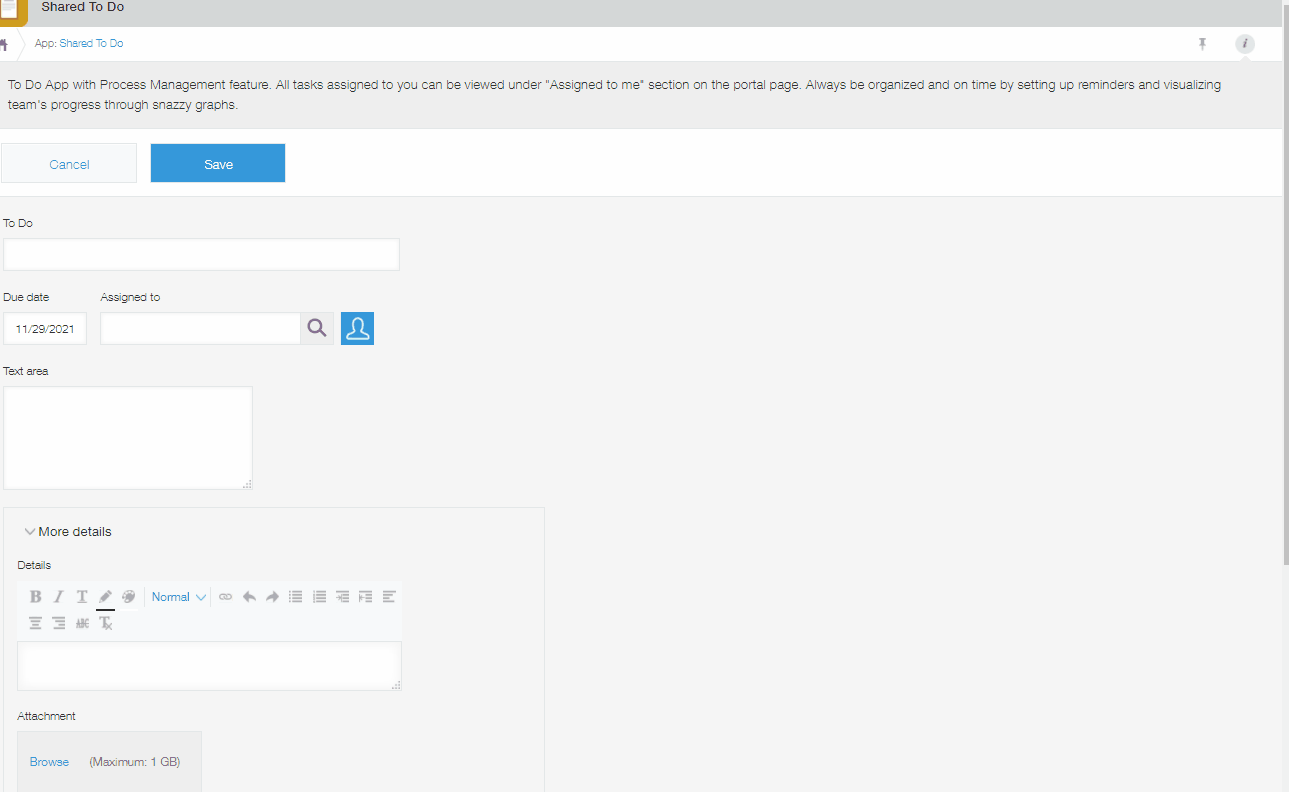Apply bulleted list formatting
Image resolution: width=1289 pixels, height=792 pixels.
(296, 597)
